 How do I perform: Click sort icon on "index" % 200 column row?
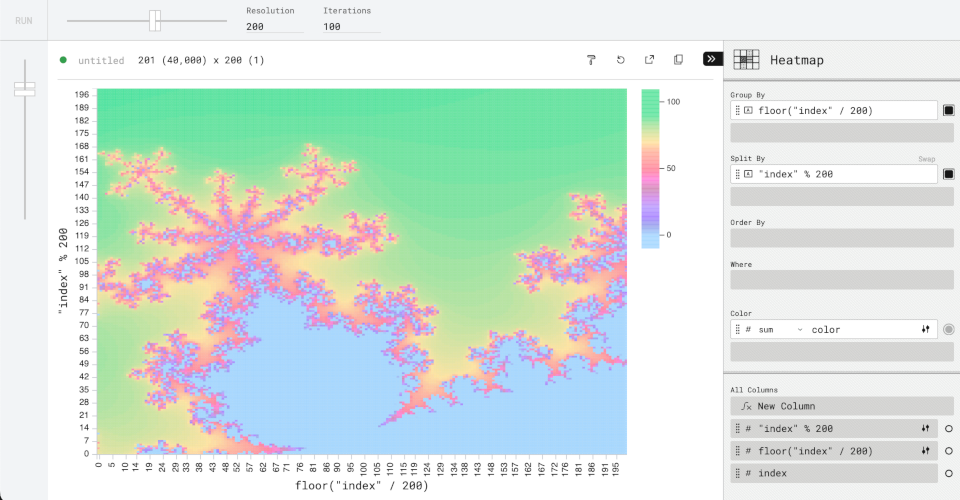pyautogui.click(x=925, y=428)
